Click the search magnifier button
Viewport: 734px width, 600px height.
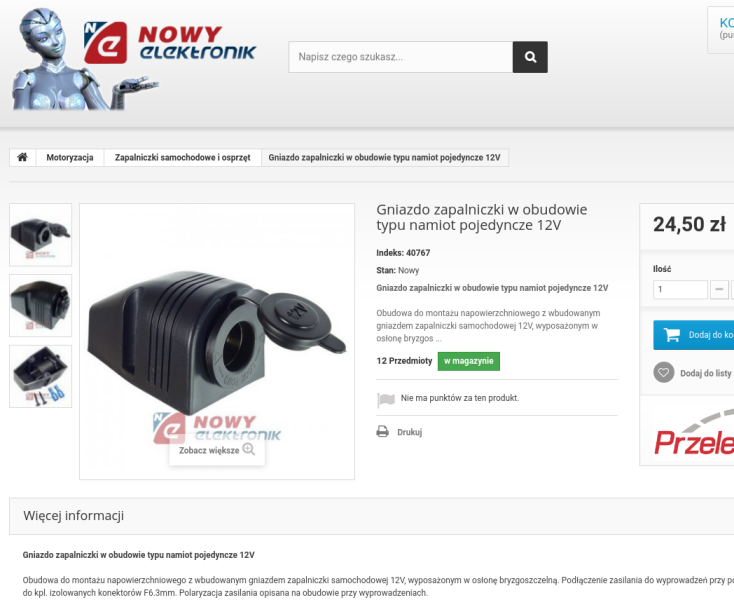(x=530, y=57)
